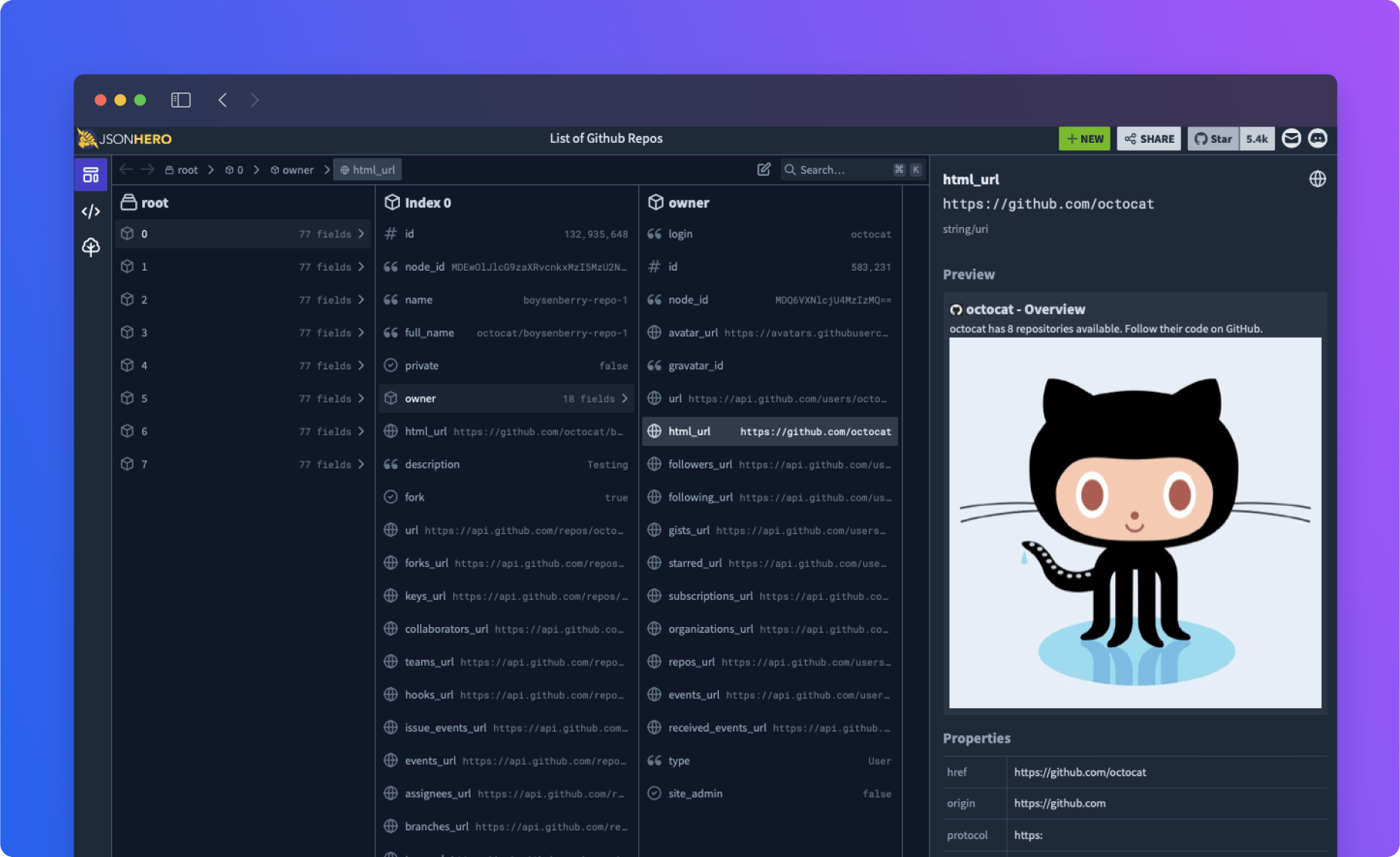Screen dimensions: 1400x857
Task: Click the SHARE button
Action: (x=1149, y=139)
